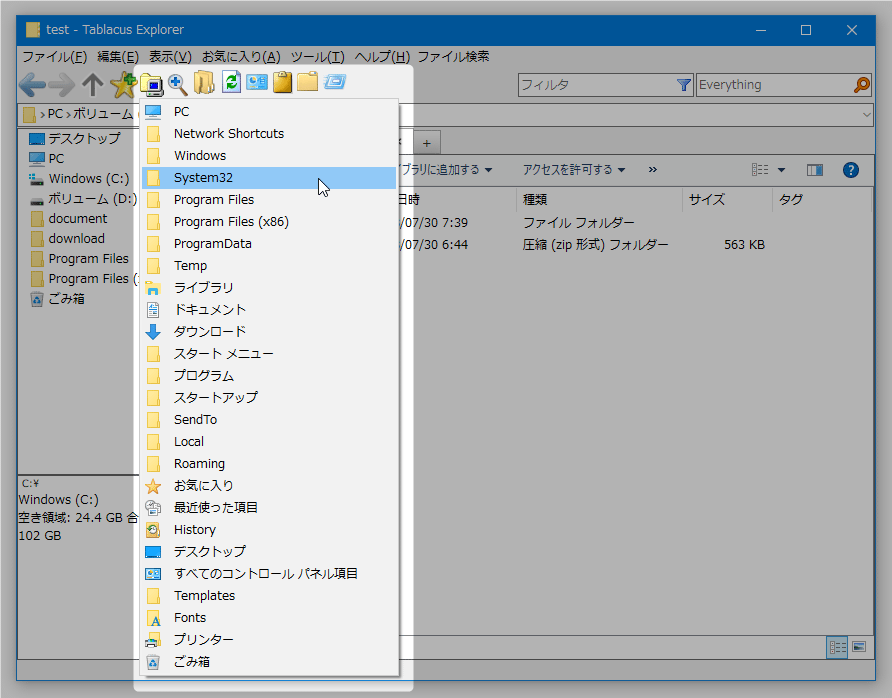Image resolution: width=892 pixels, height=698 pixels.
Task: Open Temp from the popup menu
Action: (269, 266)
